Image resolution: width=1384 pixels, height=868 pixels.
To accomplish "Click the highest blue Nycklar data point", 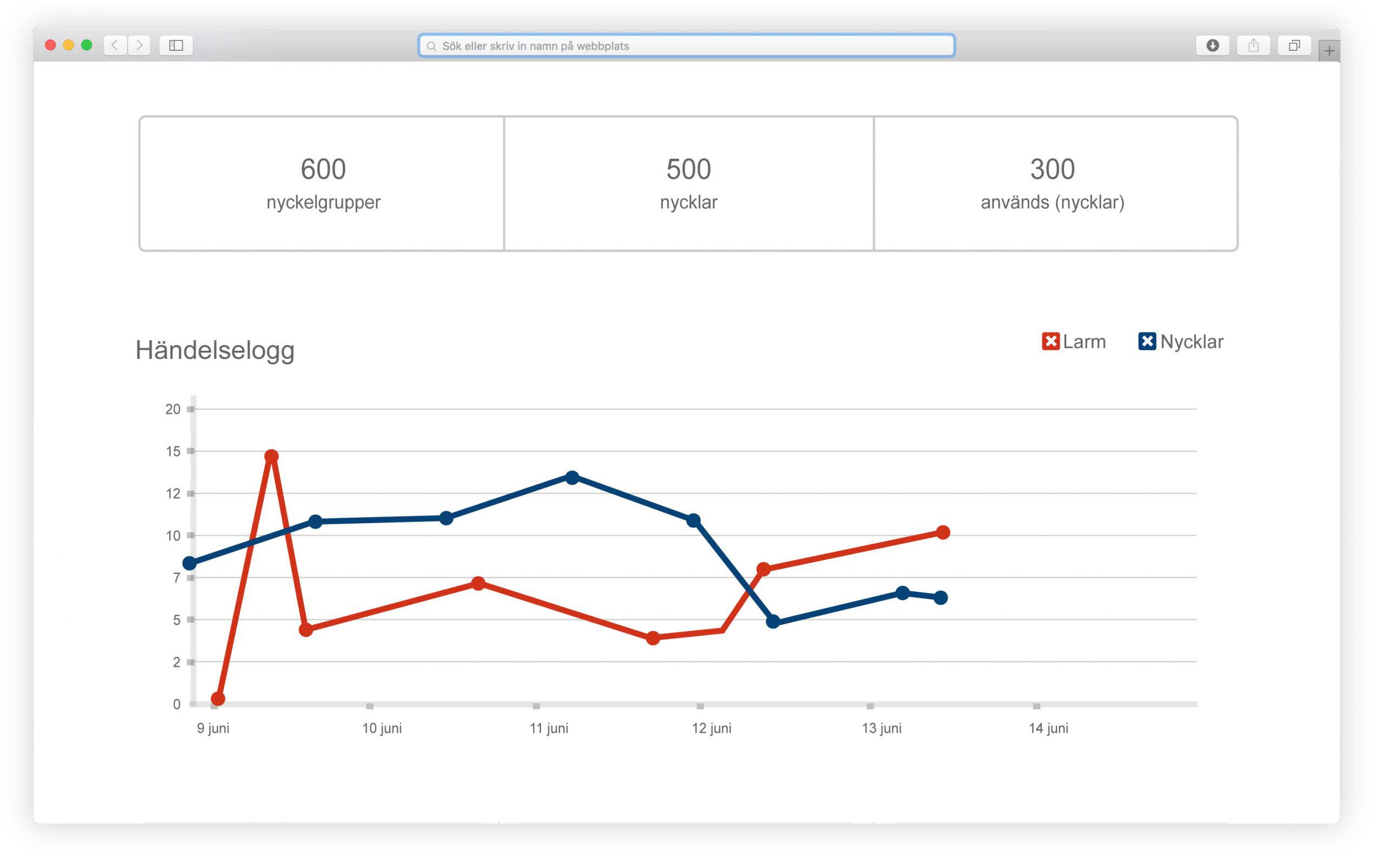I will 572,478.
